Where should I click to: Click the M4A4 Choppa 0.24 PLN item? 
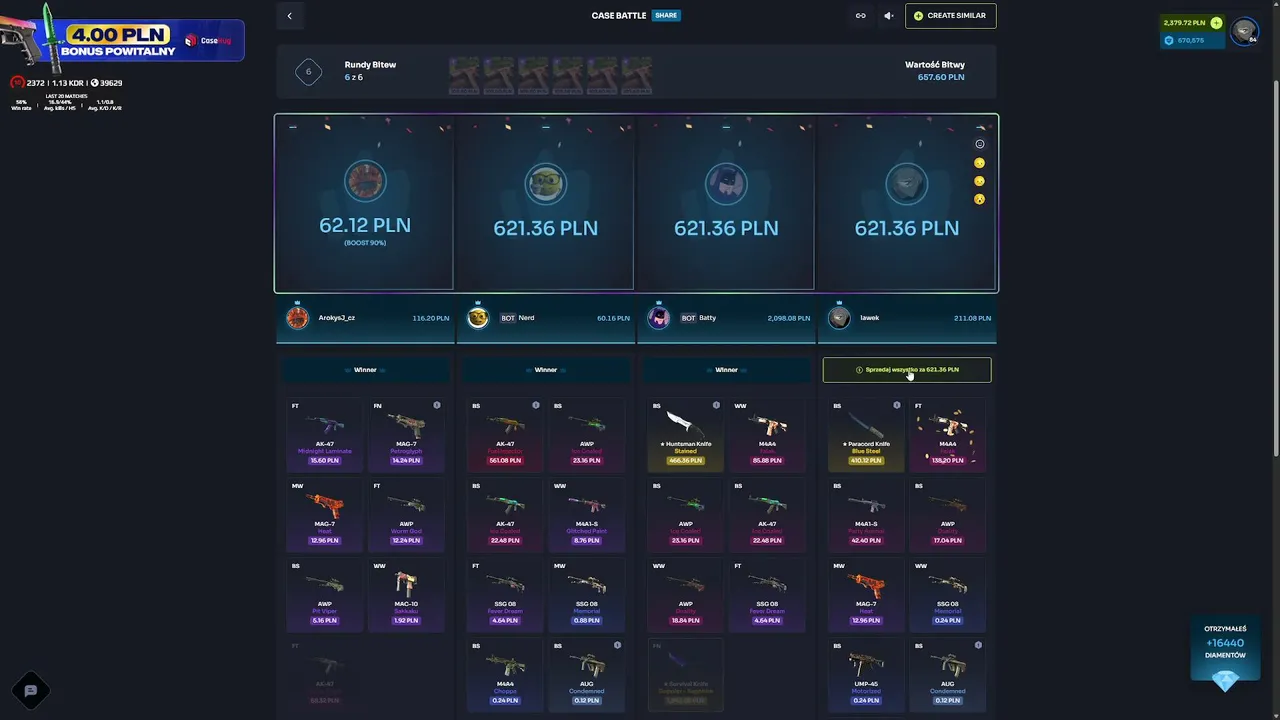(x=505, y=675)
